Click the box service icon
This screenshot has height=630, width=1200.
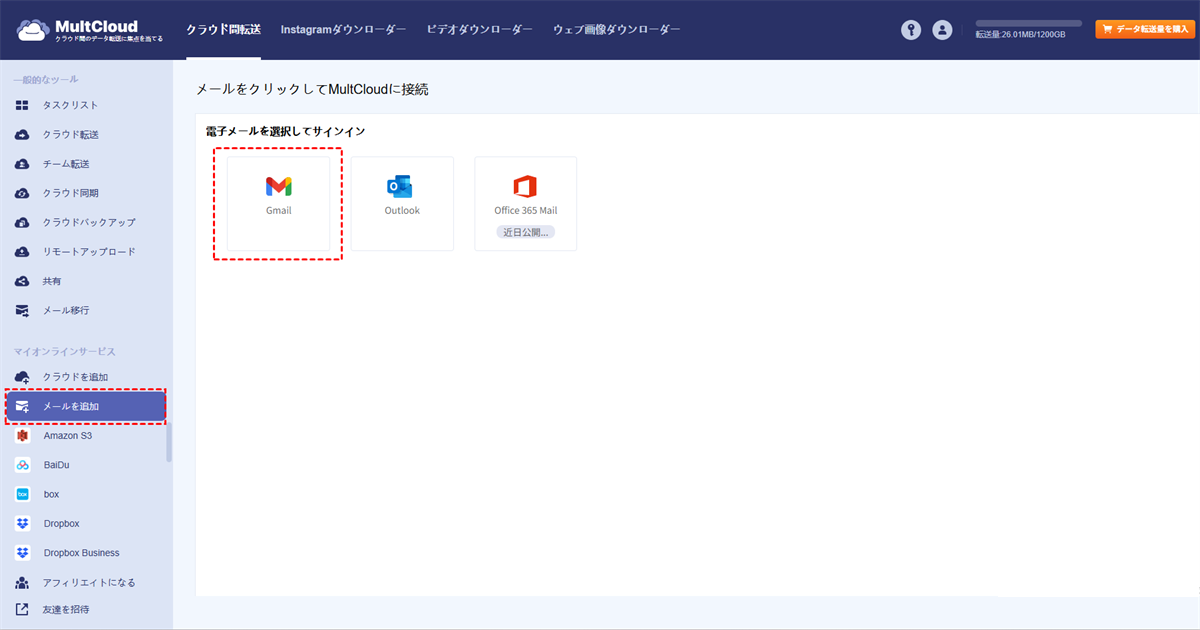(x=22, y=494)
